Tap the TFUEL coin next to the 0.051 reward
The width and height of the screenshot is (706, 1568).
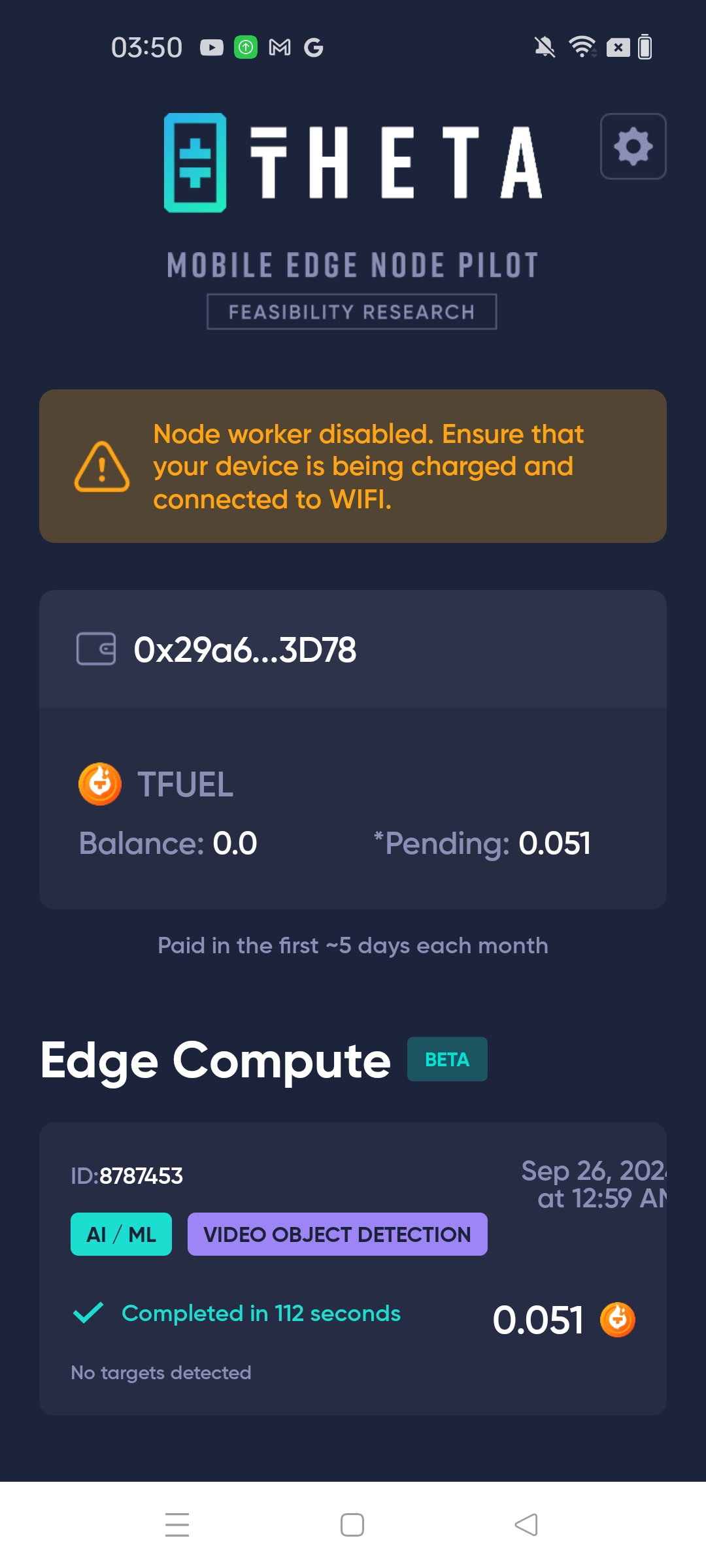tap(618, 1320)
